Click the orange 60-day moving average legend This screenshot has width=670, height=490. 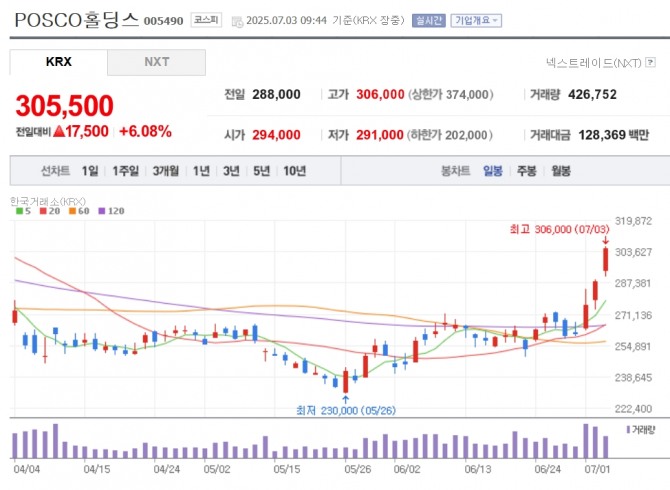pos(79,211)
